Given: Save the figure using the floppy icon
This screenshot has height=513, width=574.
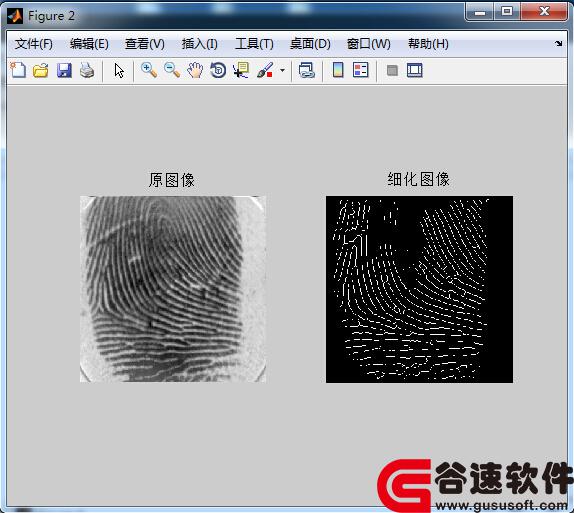Looking at the screenshot, I should [64, 70].
